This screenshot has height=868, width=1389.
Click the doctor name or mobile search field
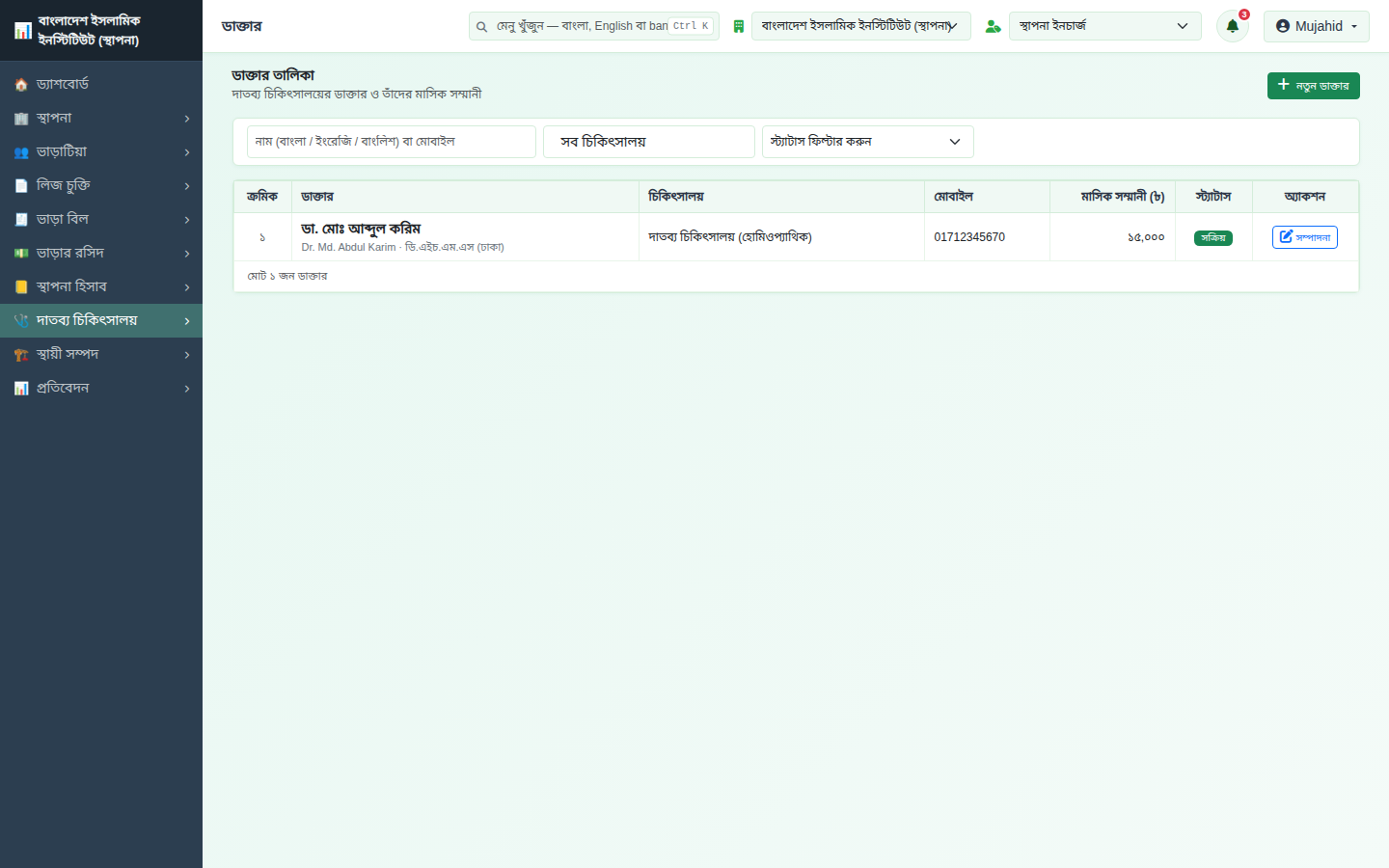pyautogui.click(x=392, y=142)
